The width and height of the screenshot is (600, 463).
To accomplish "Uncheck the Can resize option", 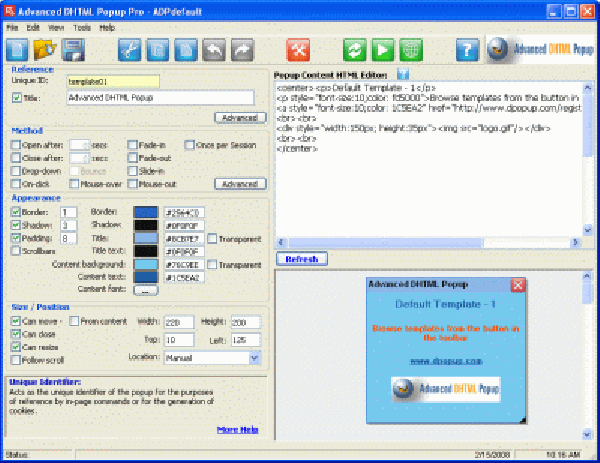I will pos(16,344).
